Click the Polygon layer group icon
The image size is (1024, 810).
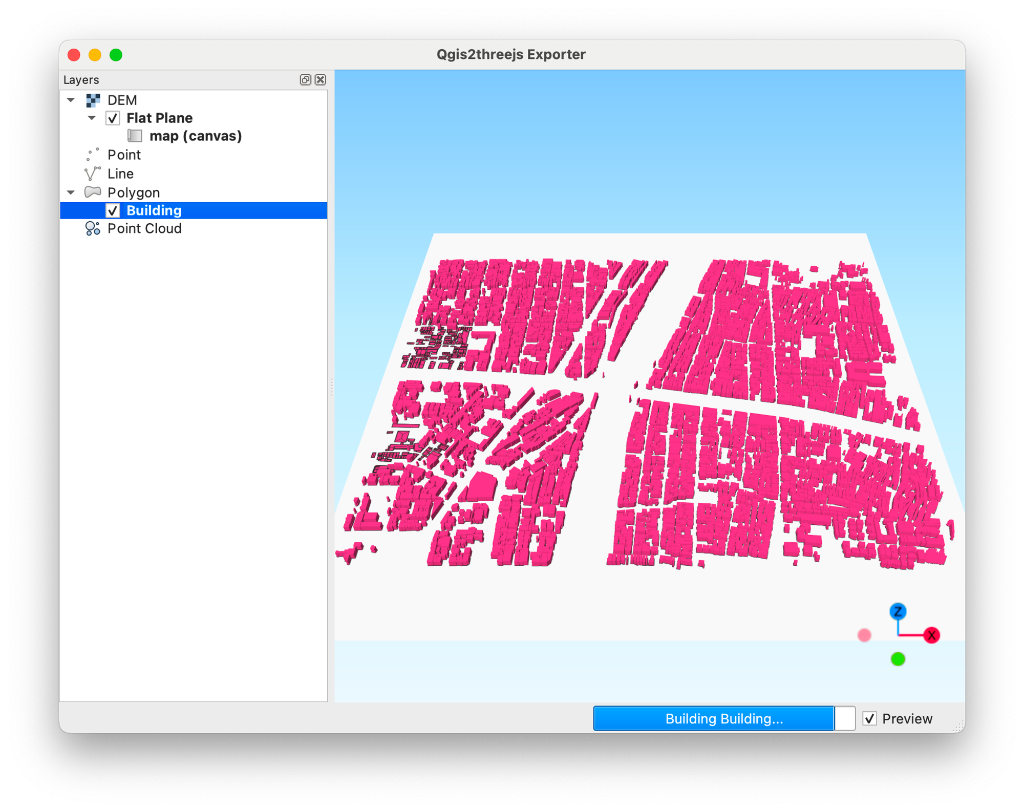[93, 192]
